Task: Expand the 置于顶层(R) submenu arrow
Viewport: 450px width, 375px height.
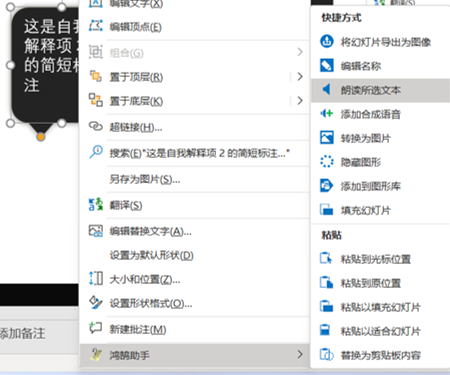Action: pyautogui.click(x=300, y=77)
